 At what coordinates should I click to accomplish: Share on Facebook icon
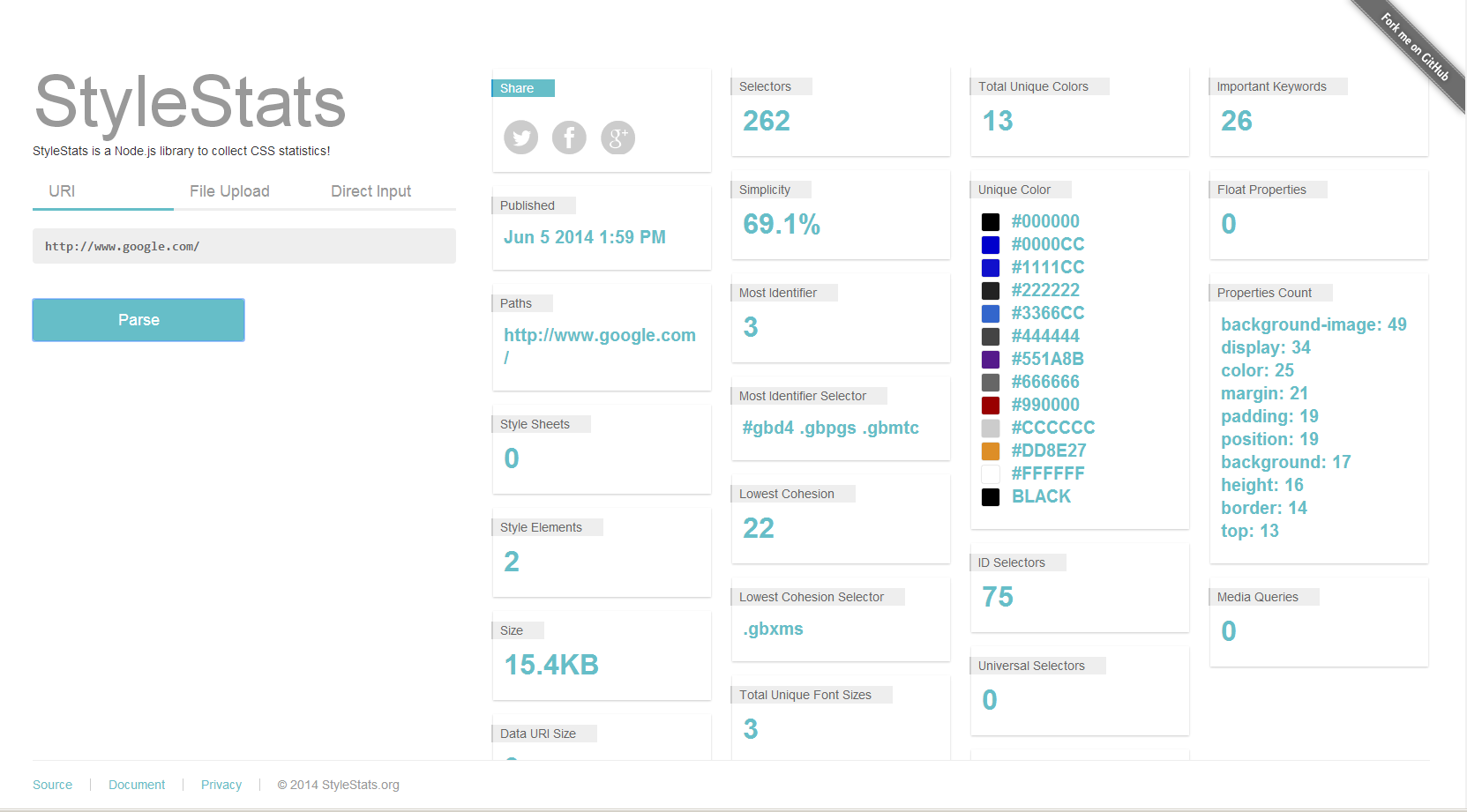tap(569, 138)
